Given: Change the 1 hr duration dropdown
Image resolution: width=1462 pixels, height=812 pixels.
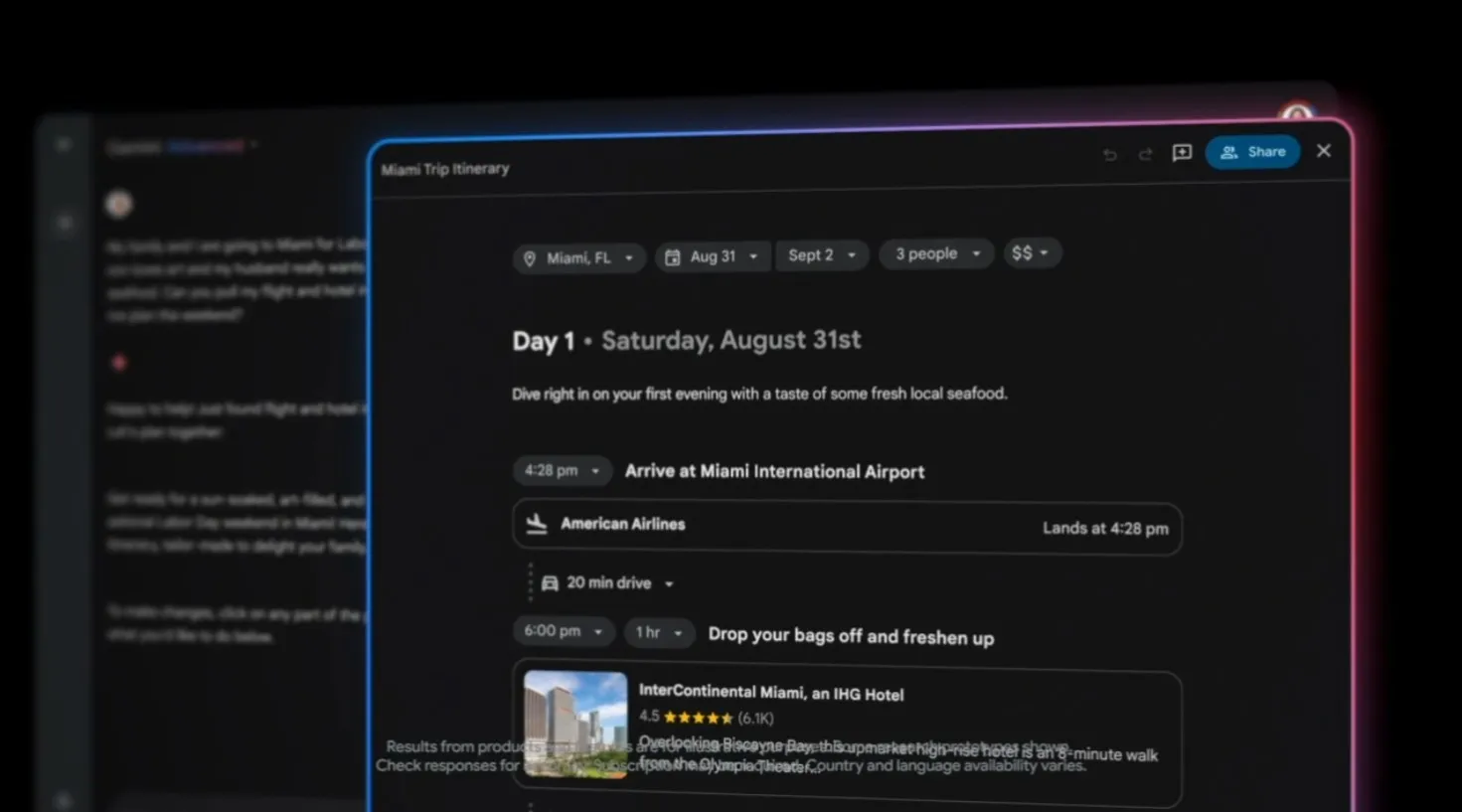Looking at the screenshot, I should pyautogui.click(x=659, y=632).
